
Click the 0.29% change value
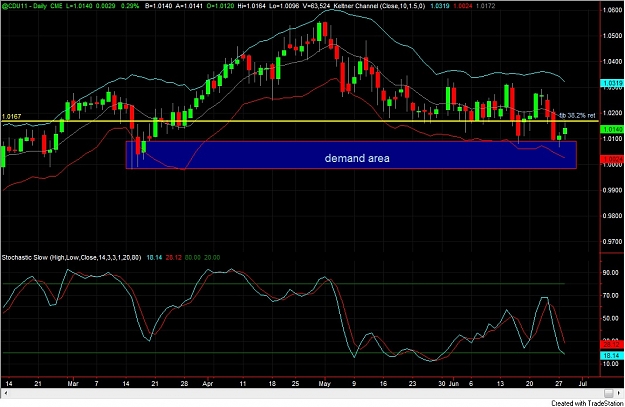point(130,6)
